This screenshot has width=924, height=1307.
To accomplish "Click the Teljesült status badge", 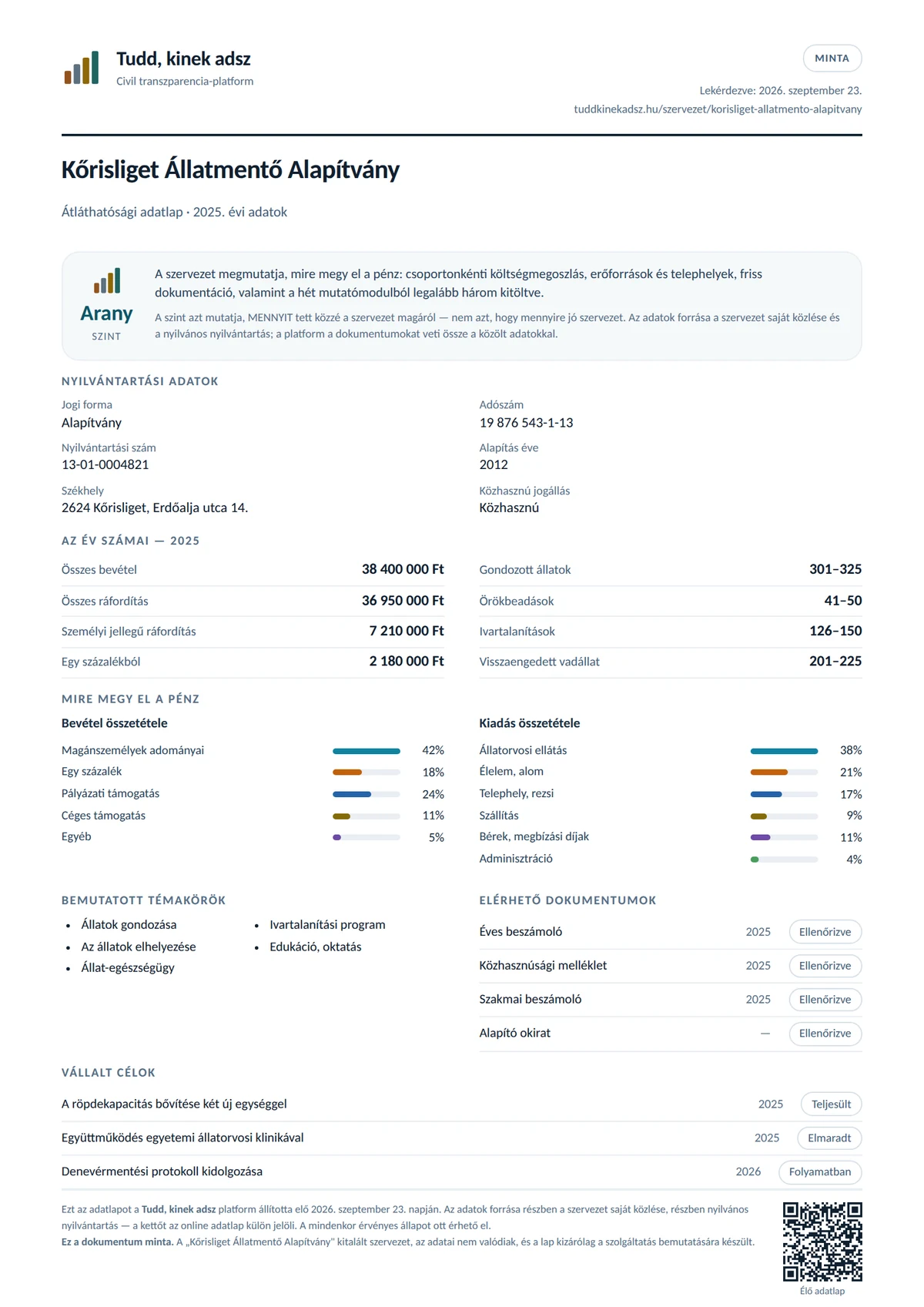I will (831, 1104).
